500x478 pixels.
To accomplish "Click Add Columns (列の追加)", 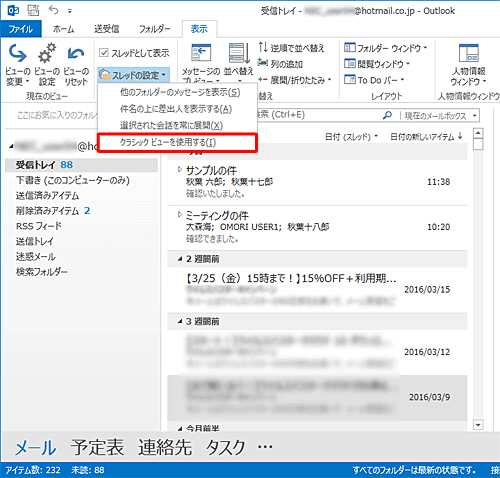I will pos(280,63).
